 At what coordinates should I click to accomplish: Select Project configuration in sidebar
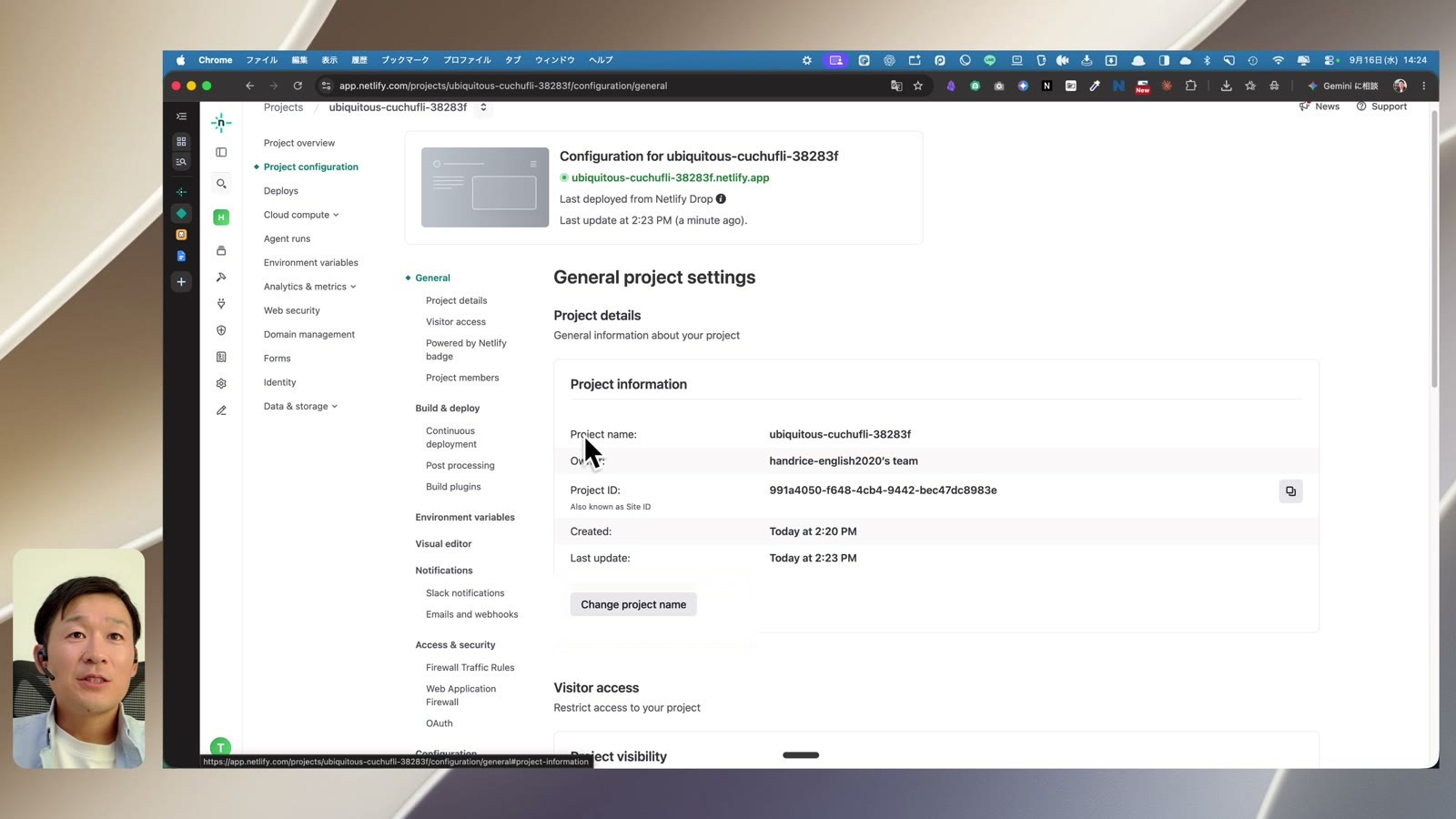[311, 167]
